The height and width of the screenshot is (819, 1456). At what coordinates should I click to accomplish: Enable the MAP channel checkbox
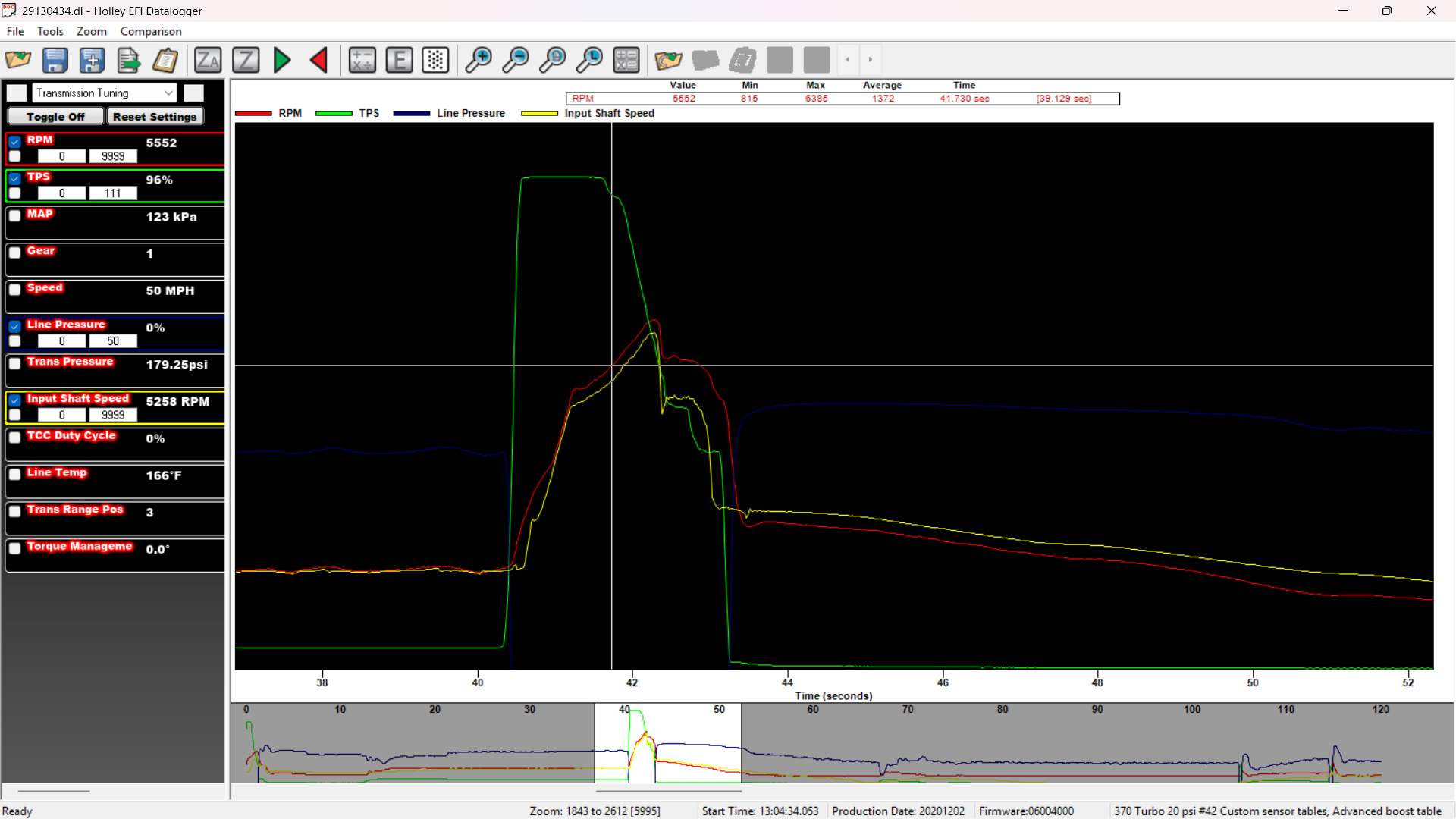pos(14,215)
